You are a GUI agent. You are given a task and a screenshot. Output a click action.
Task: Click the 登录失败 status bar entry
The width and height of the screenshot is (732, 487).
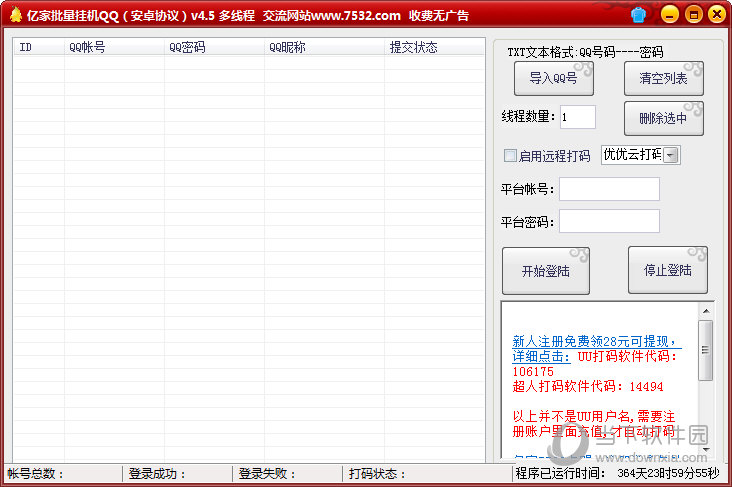(x=267, y=474)
